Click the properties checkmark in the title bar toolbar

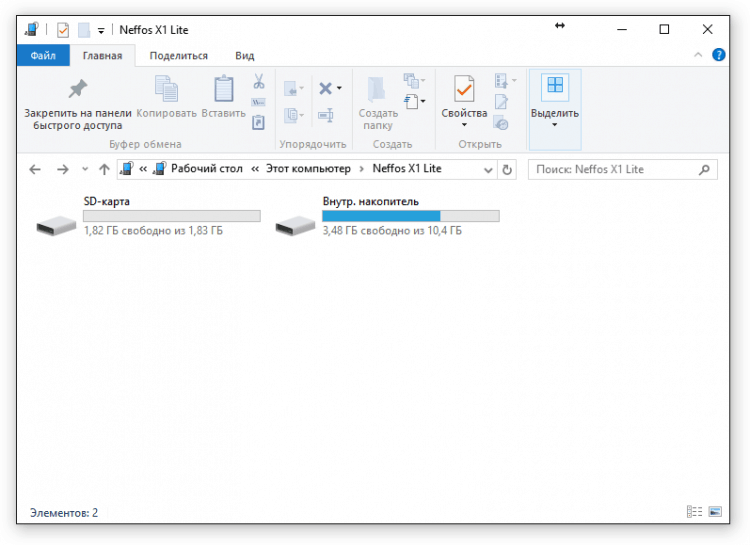point(63,30)
